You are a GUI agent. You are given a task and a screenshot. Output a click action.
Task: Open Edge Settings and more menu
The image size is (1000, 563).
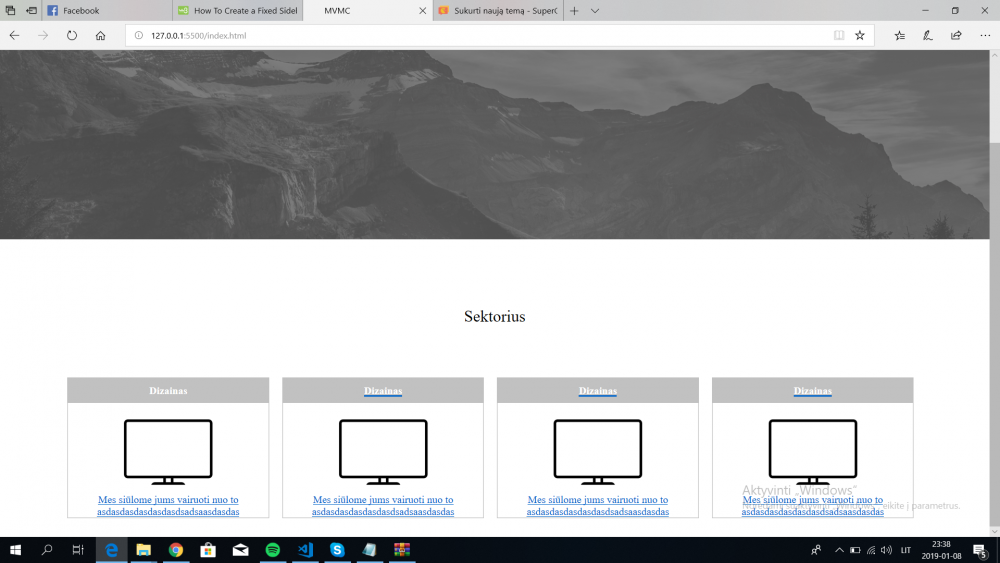pos(985,36)
